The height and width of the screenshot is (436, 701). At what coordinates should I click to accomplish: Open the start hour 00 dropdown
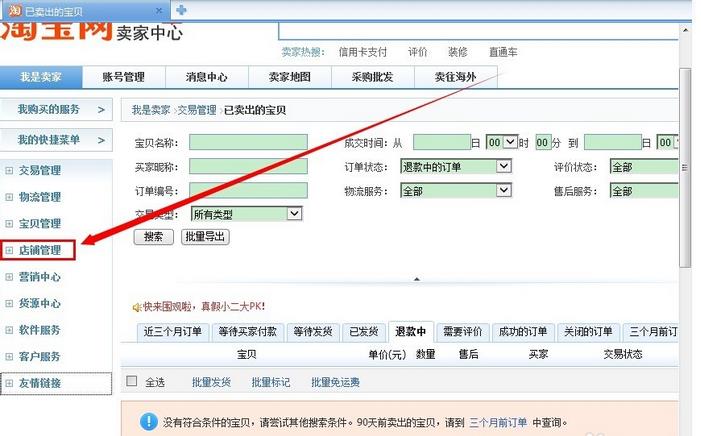click(x=502, y=143)
